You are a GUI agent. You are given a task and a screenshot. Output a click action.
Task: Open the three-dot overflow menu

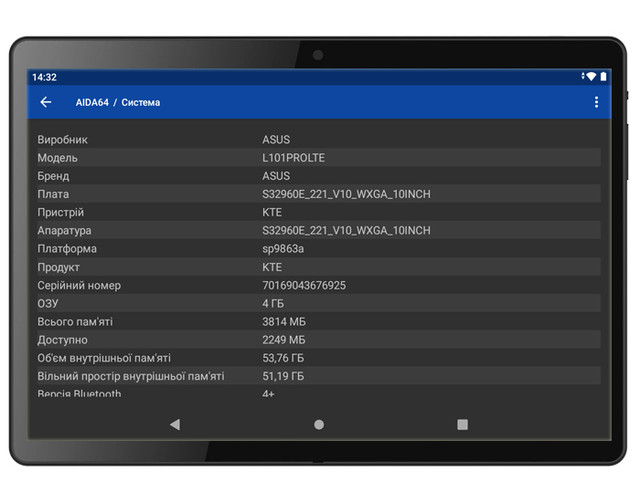tap(596, 102)
